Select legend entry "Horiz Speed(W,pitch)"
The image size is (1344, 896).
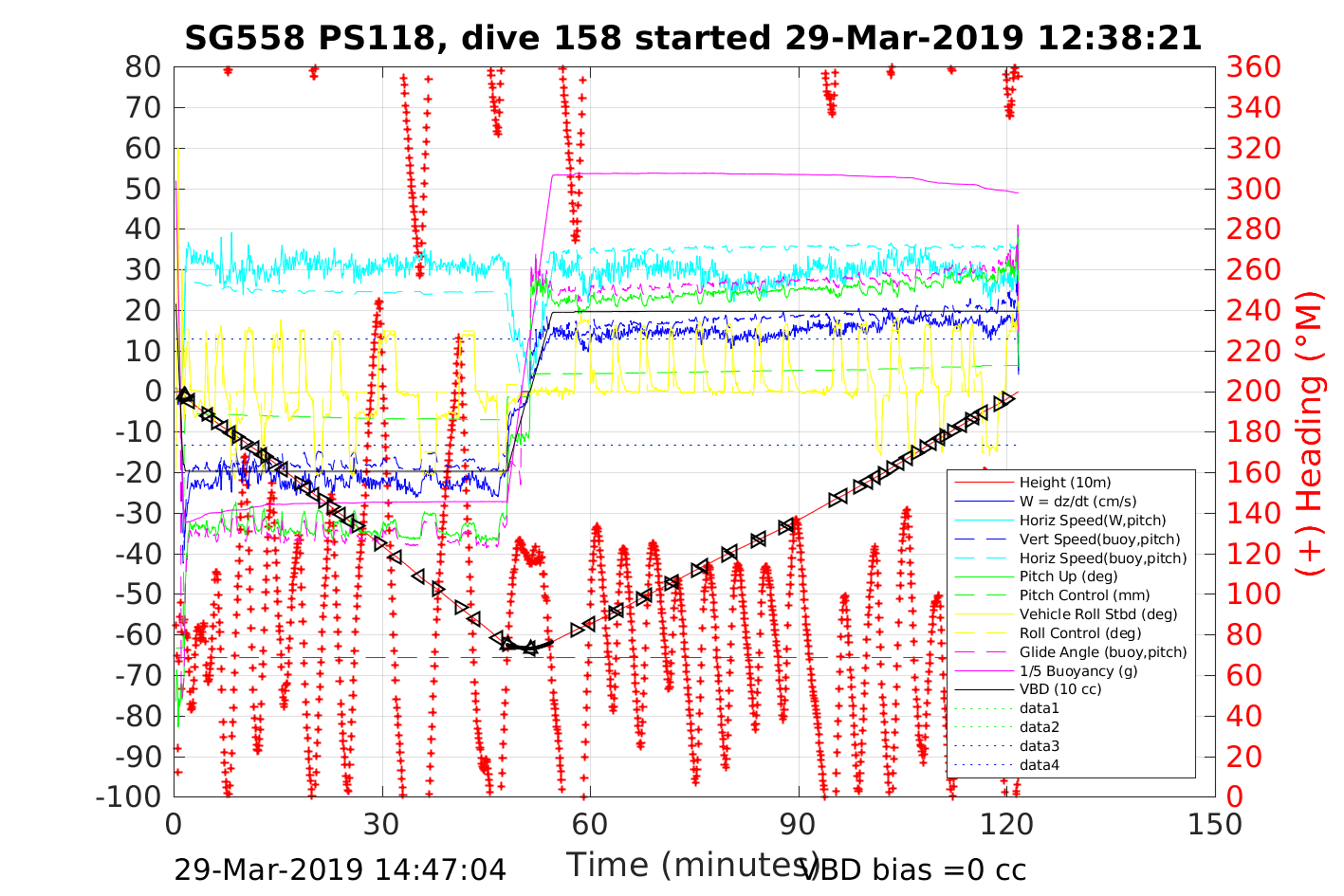1093,521
